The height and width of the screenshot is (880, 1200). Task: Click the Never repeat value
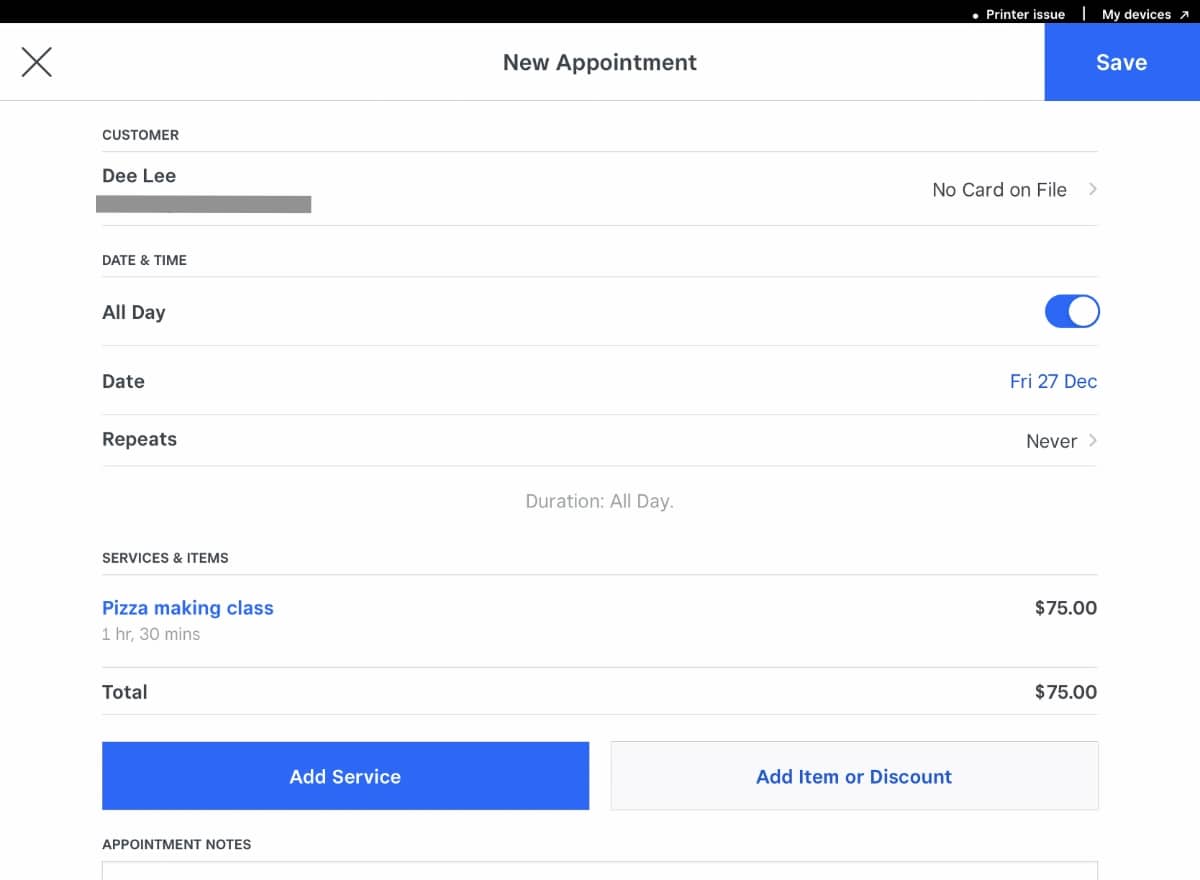[1051, 441]
